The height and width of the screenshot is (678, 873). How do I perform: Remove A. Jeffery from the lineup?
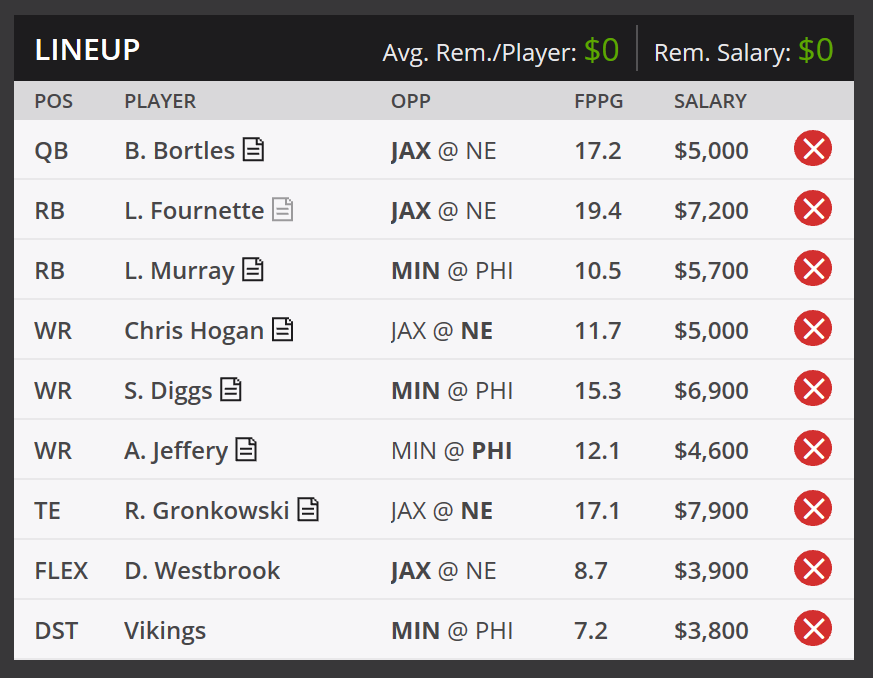coord(813,449)
